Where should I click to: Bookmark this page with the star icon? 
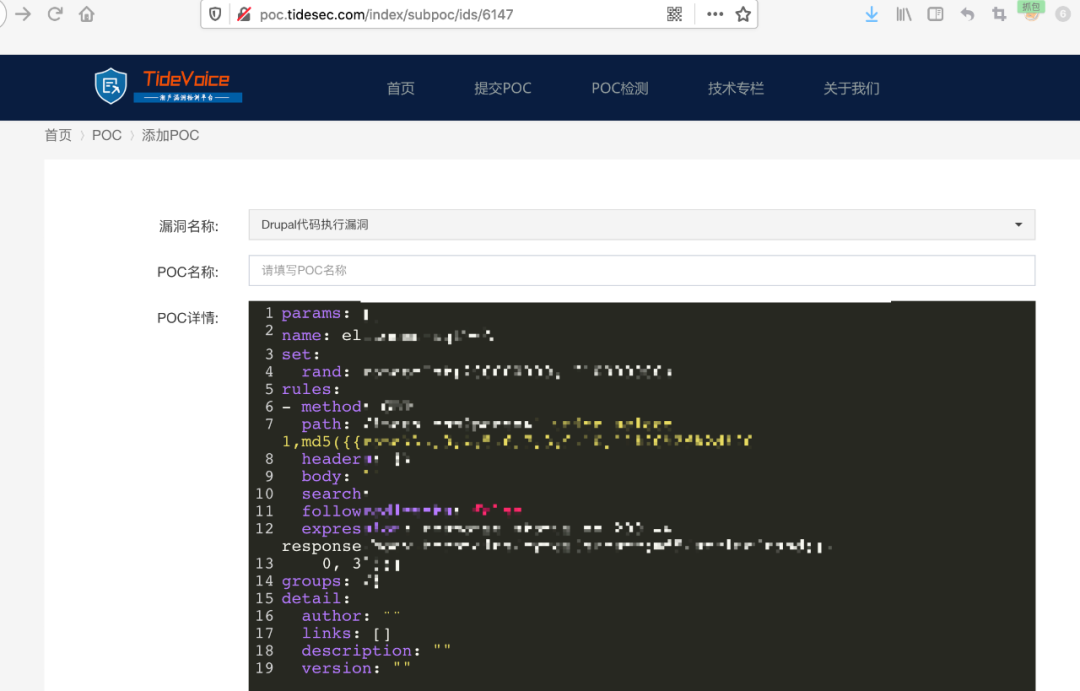click(743, 14)
